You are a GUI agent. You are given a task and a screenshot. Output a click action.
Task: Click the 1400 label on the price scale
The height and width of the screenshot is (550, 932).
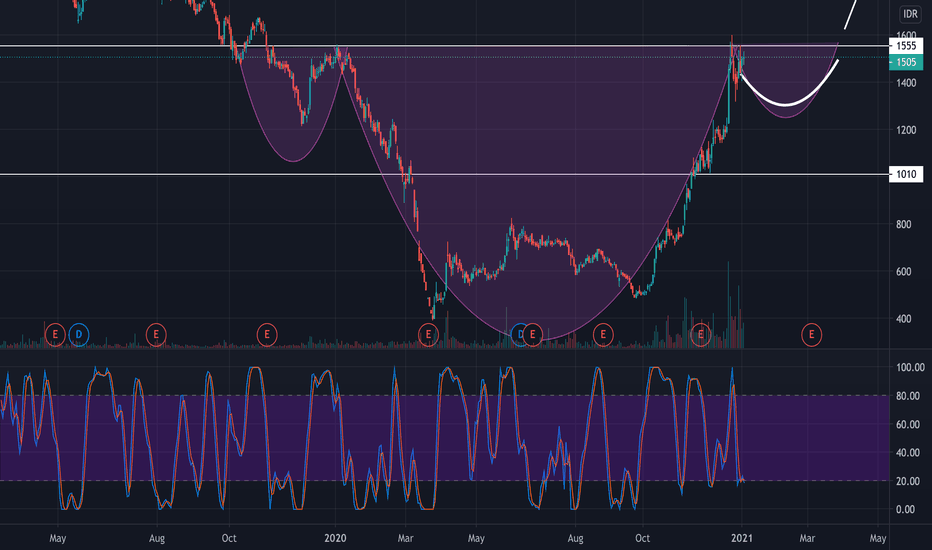coord(906,83)
